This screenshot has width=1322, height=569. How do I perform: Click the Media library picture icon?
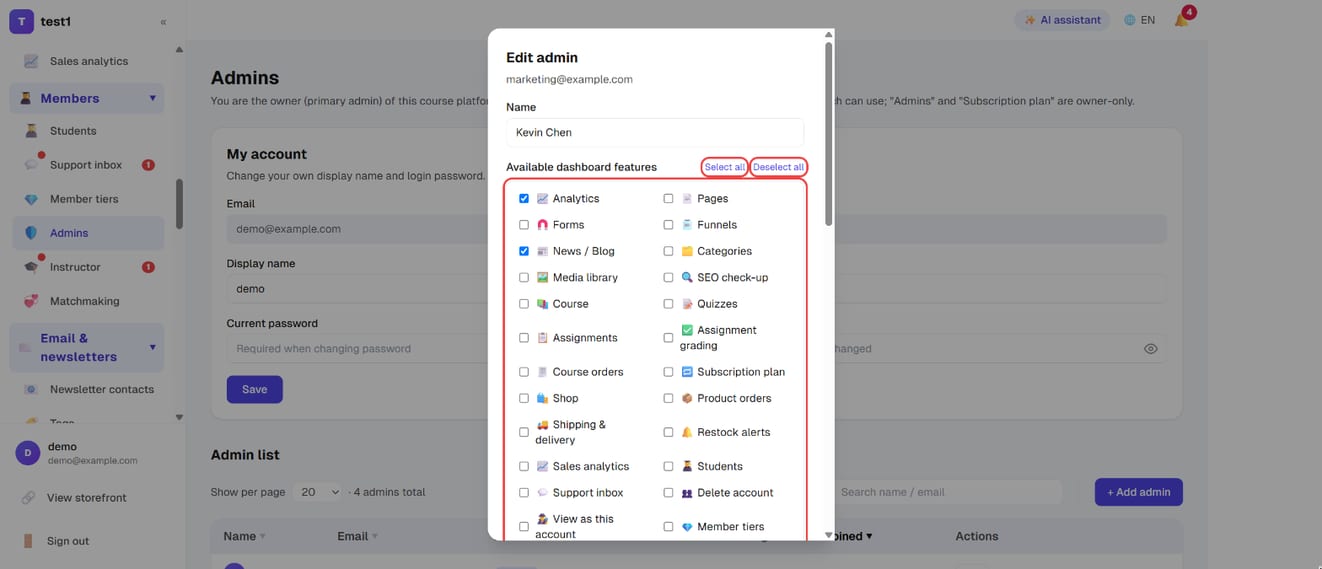542,278
